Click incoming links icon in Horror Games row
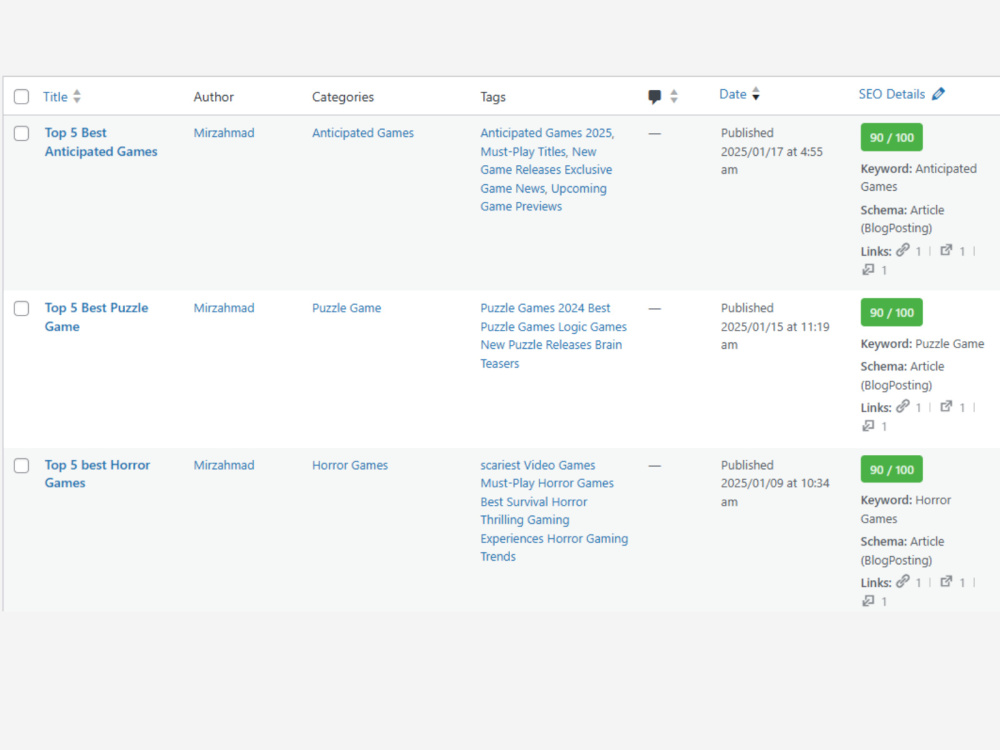Screen dimensions: 1000x750 click(x=868, y=601)
